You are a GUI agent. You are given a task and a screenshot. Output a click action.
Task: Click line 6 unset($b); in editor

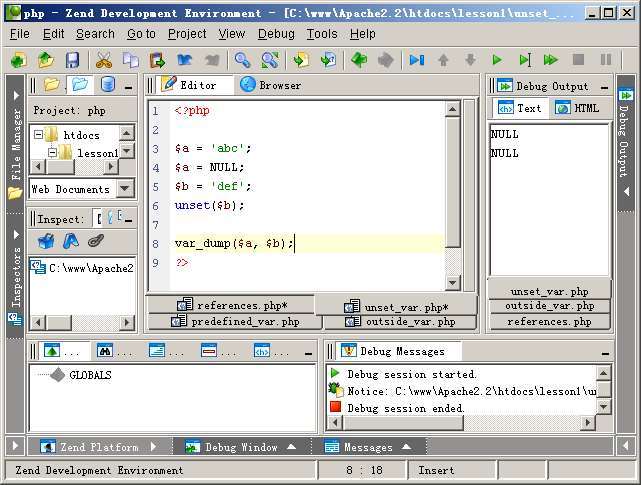tap(209, 205)
